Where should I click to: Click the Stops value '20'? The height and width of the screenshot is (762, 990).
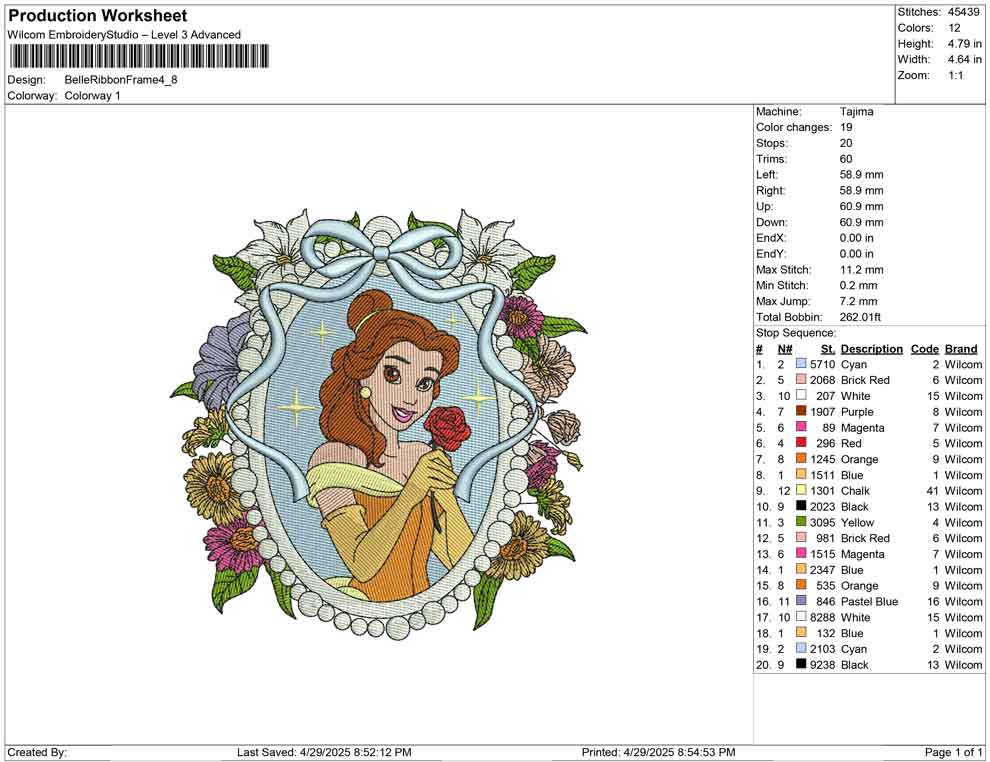click(846, 143)
